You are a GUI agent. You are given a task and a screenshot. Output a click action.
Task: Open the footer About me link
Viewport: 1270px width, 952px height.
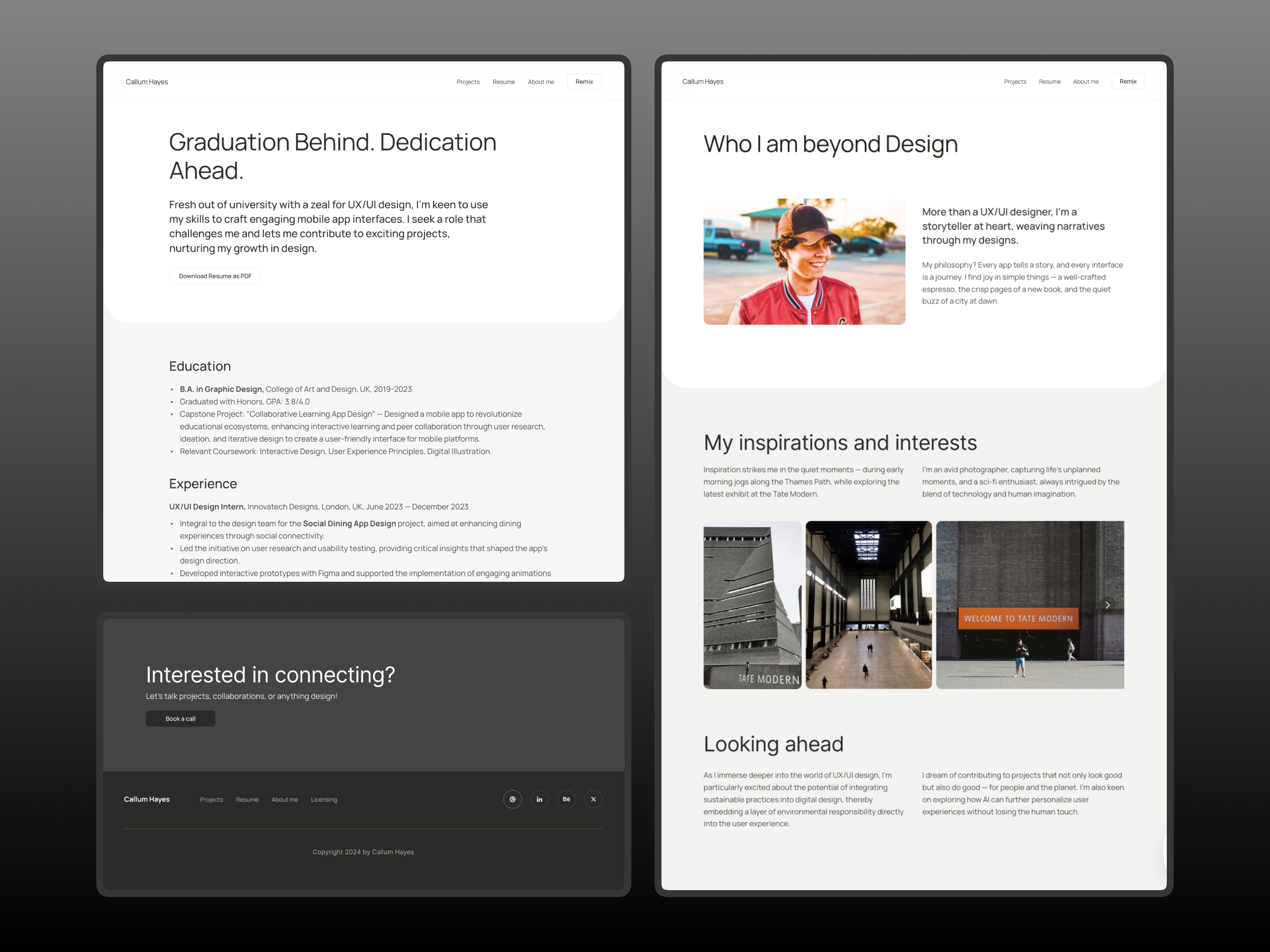pyautogui.click(x=284, y=799)
